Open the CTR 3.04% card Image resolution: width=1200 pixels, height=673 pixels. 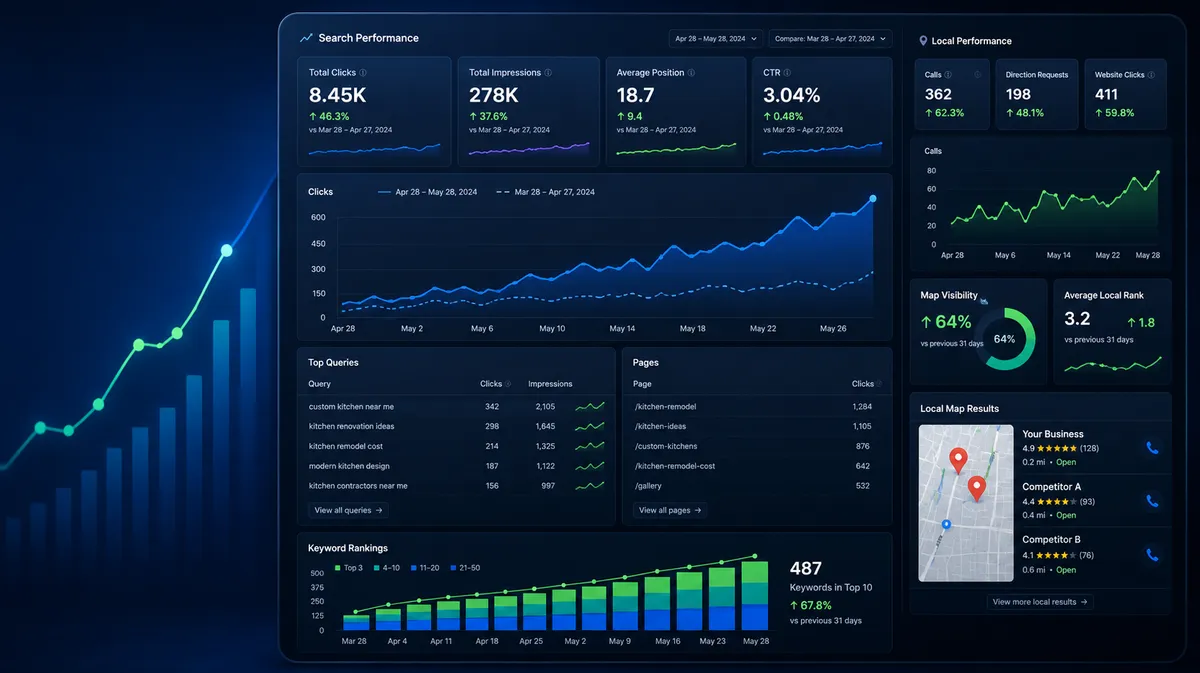coord(822,111)
